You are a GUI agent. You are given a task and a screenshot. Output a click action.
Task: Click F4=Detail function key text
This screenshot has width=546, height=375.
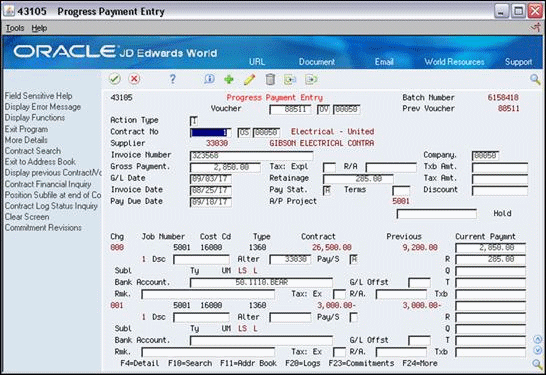140,363
